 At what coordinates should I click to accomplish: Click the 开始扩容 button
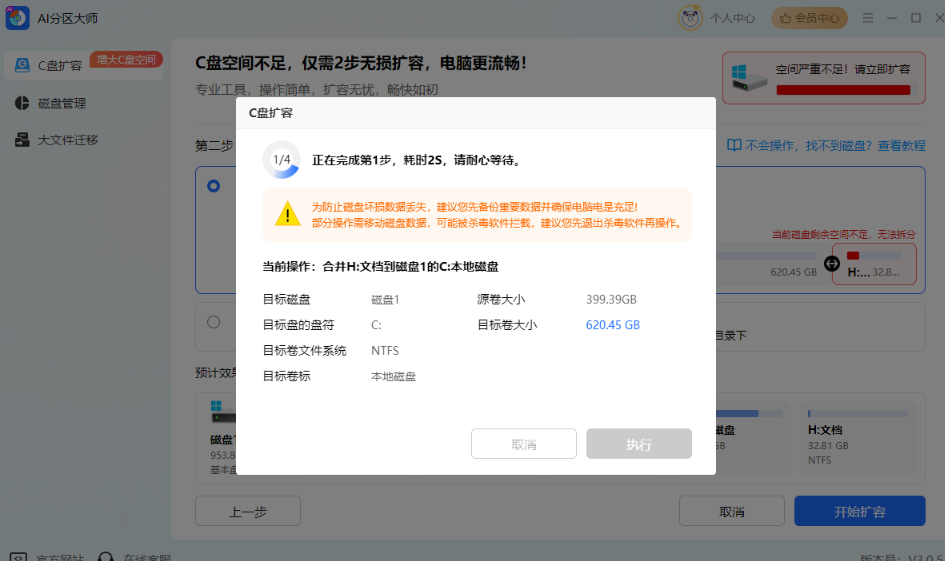859,512
